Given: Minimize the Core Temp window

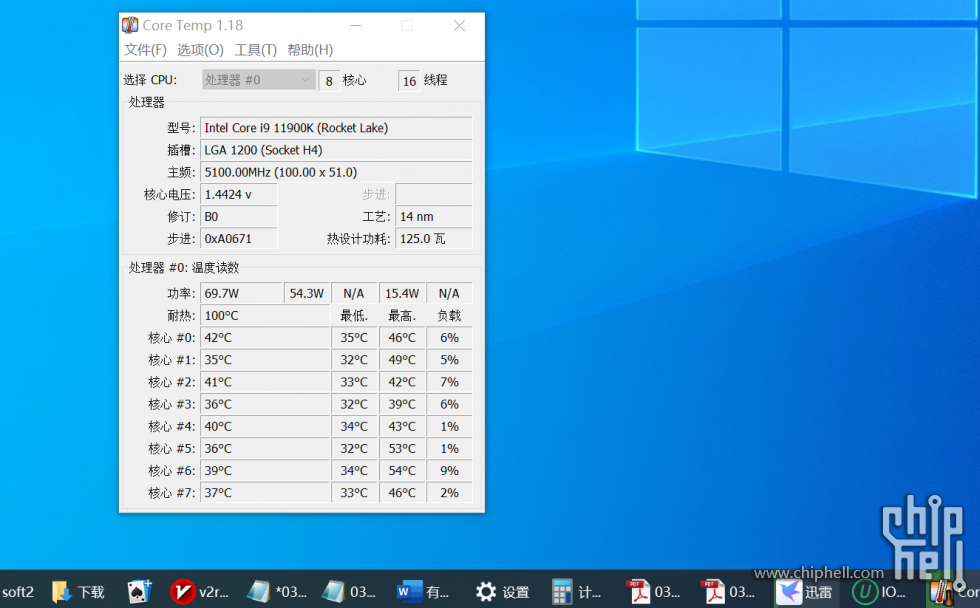Looking at the screenshot, I should 356,26.
